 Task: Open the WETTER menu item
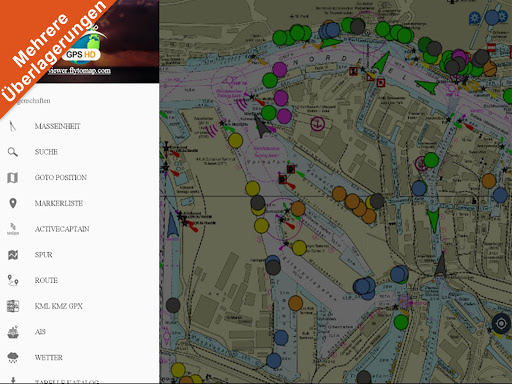click(49, 358)
